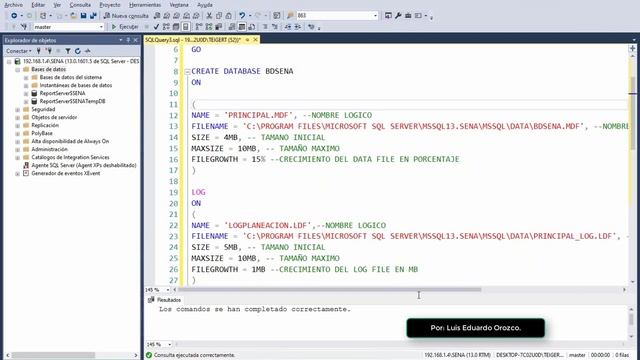Collapse the Bases de datos node
The height and width of the screenshot is (360, 640).
pos(18,69)
